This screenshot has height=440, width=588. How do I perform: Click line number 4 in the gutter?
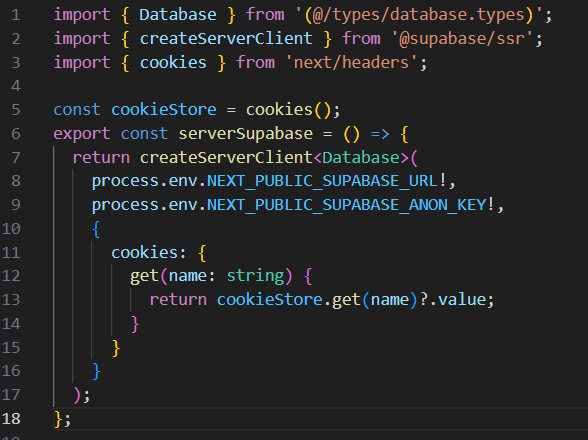(16, 86)
